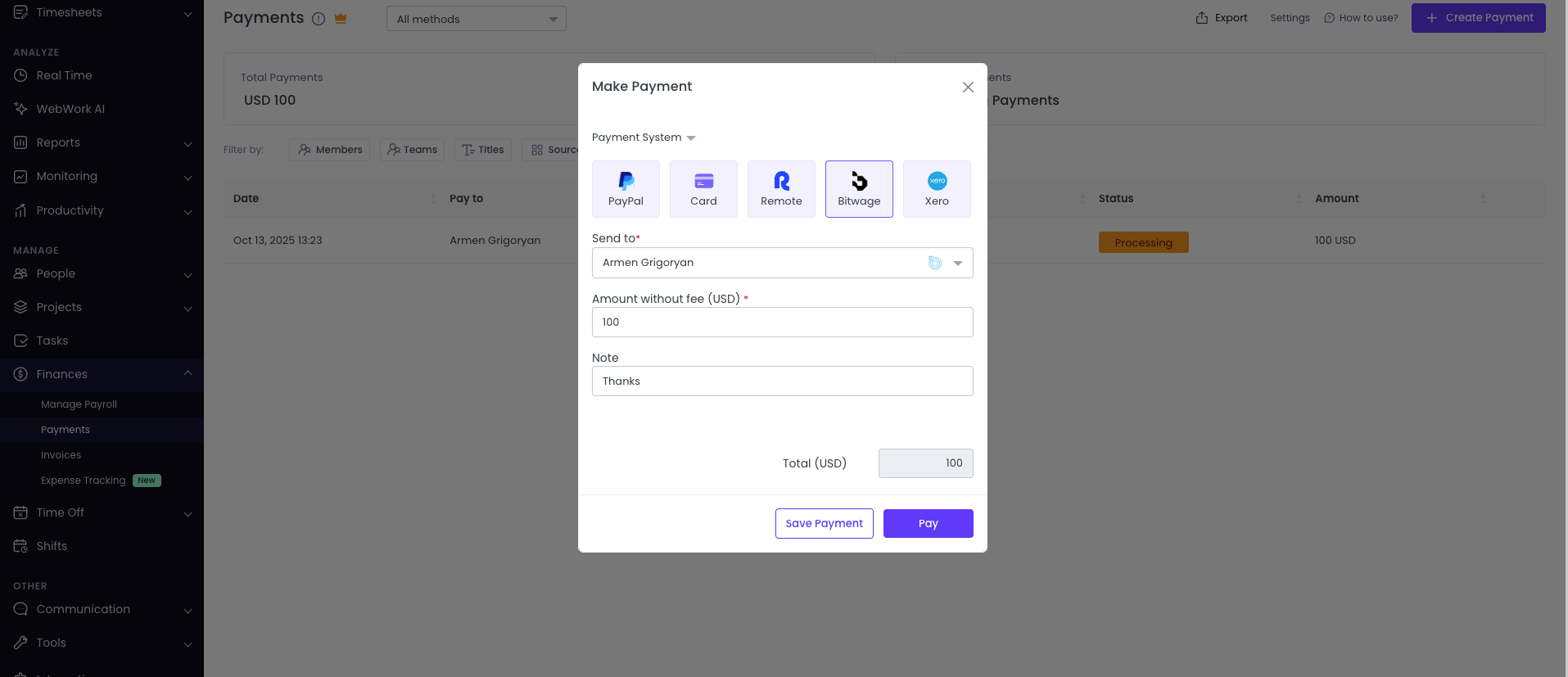
Task: Click the Payments info icon
Action: point(319,19)
